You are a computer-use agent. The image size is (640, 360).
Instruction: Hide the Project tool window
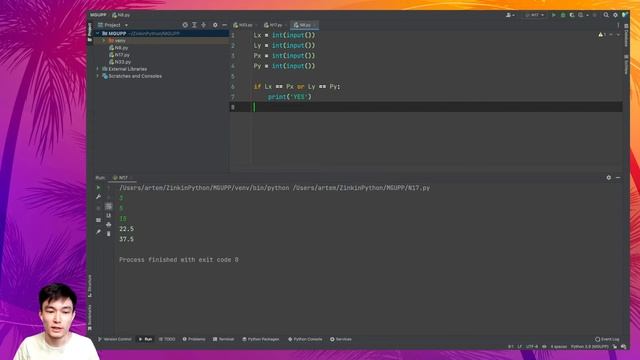(x=224, y=25)
